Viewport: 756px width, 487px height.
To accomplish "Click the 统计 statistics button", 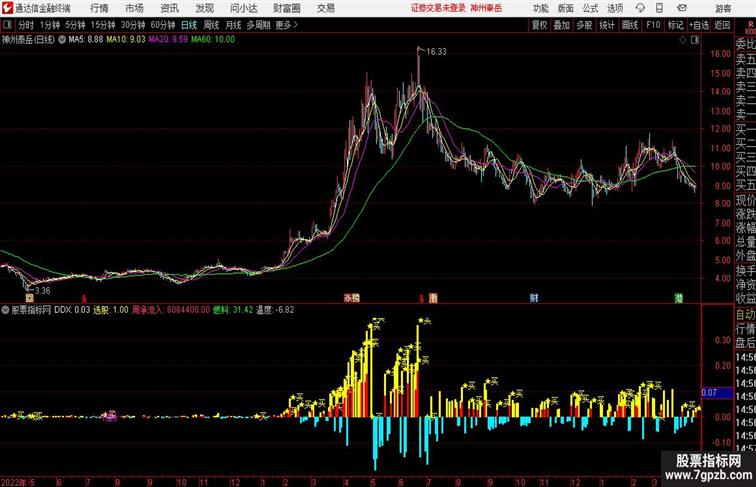I will [x=607, y=25].
